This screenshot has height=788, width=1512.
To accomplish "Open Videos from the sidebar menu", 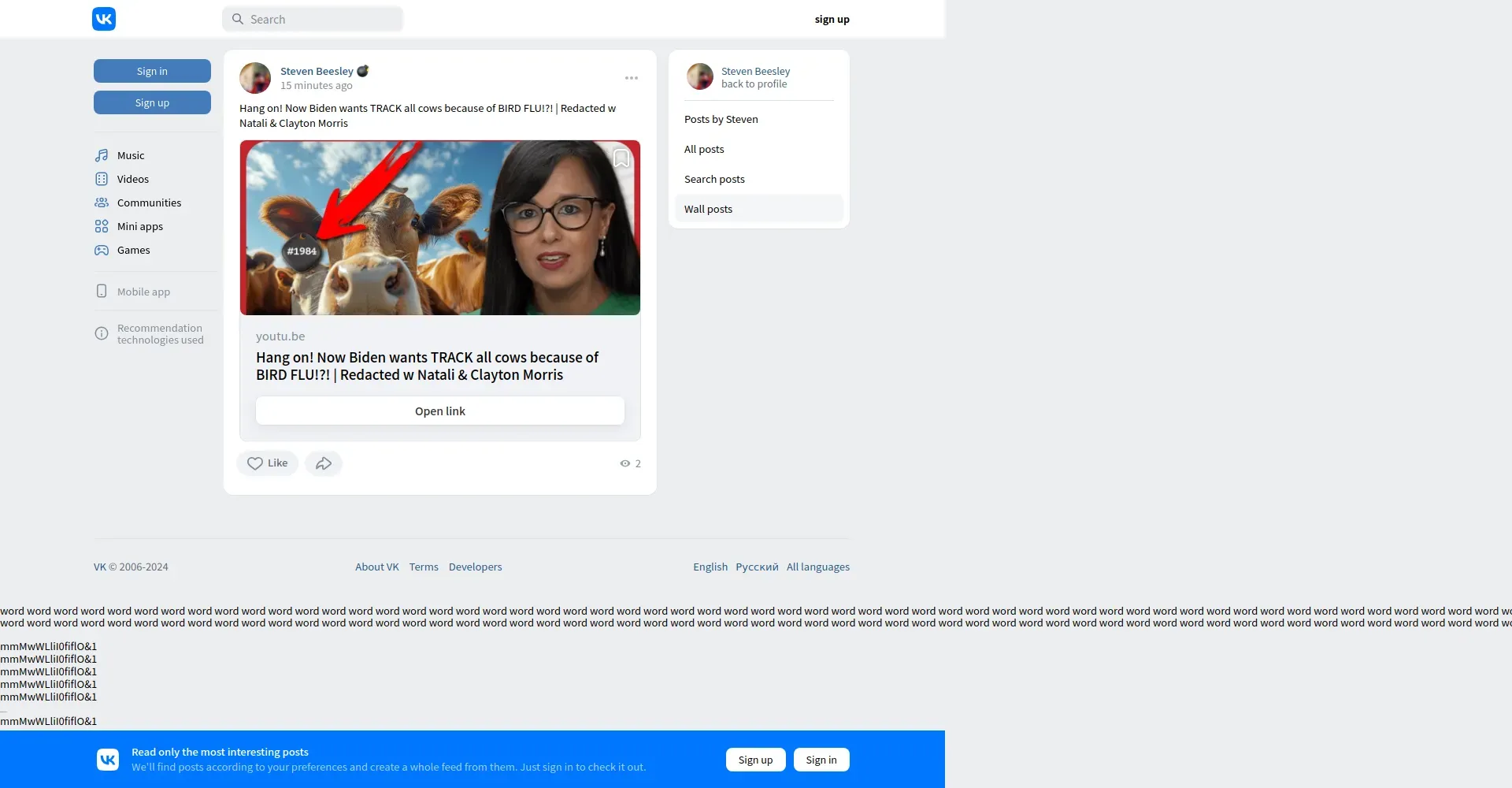I will [133, 179].
